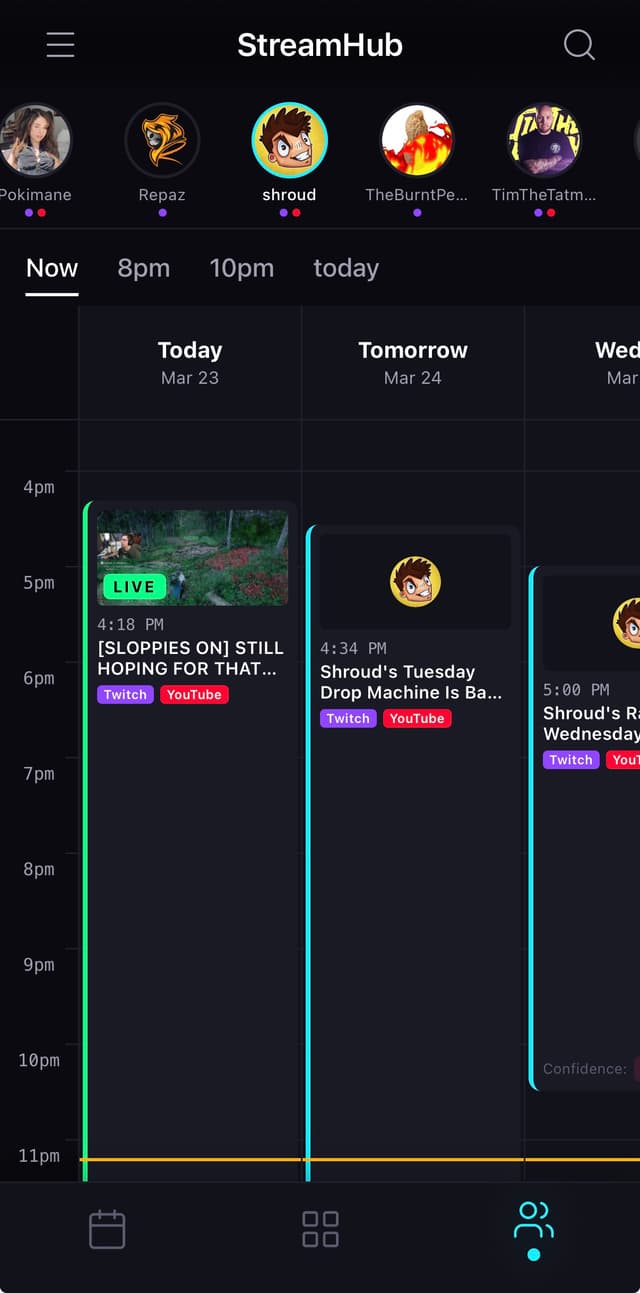Open TimTheTatman's avatar

tap(545, 140)
